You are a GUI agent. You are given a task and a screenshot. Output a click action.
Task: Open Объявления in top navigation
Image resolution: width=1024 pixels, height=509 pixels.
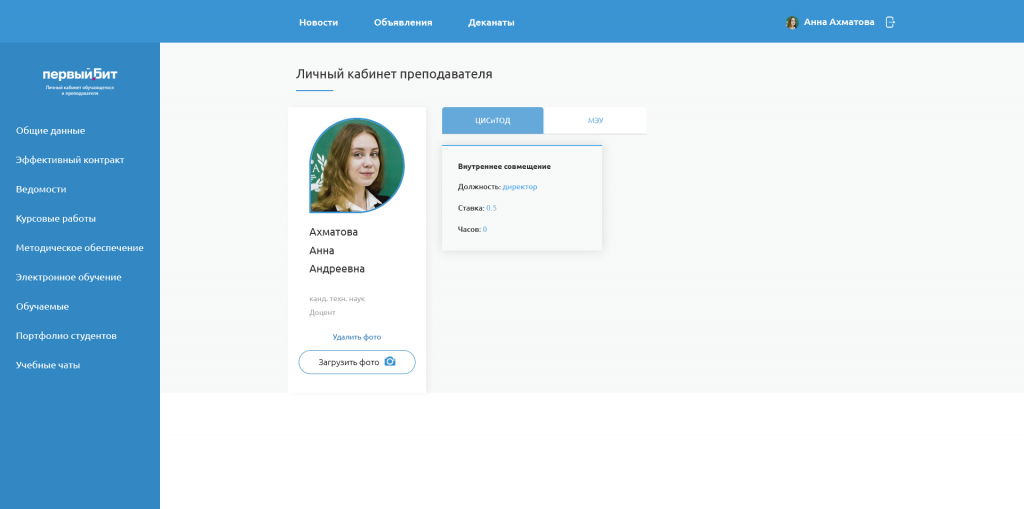click(403, 22)
